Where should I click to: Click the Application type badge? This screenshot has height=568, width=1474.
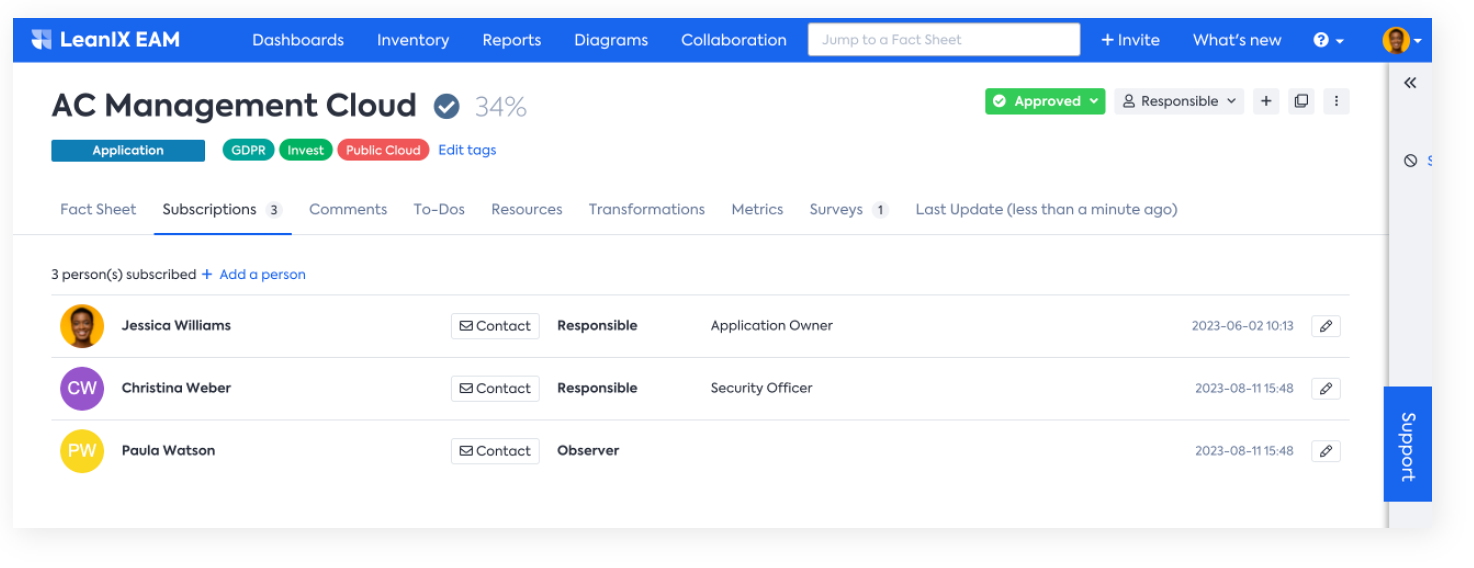tap(128, 150)
